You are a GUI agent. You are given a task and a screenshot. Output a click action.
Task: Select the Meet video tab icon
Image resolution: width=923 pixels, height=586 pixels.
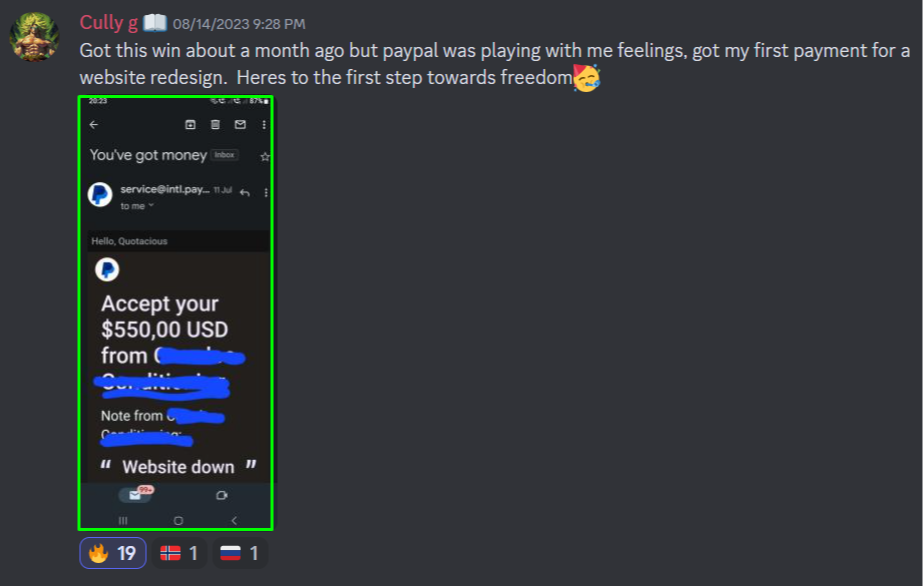click(x=221, y=495)
